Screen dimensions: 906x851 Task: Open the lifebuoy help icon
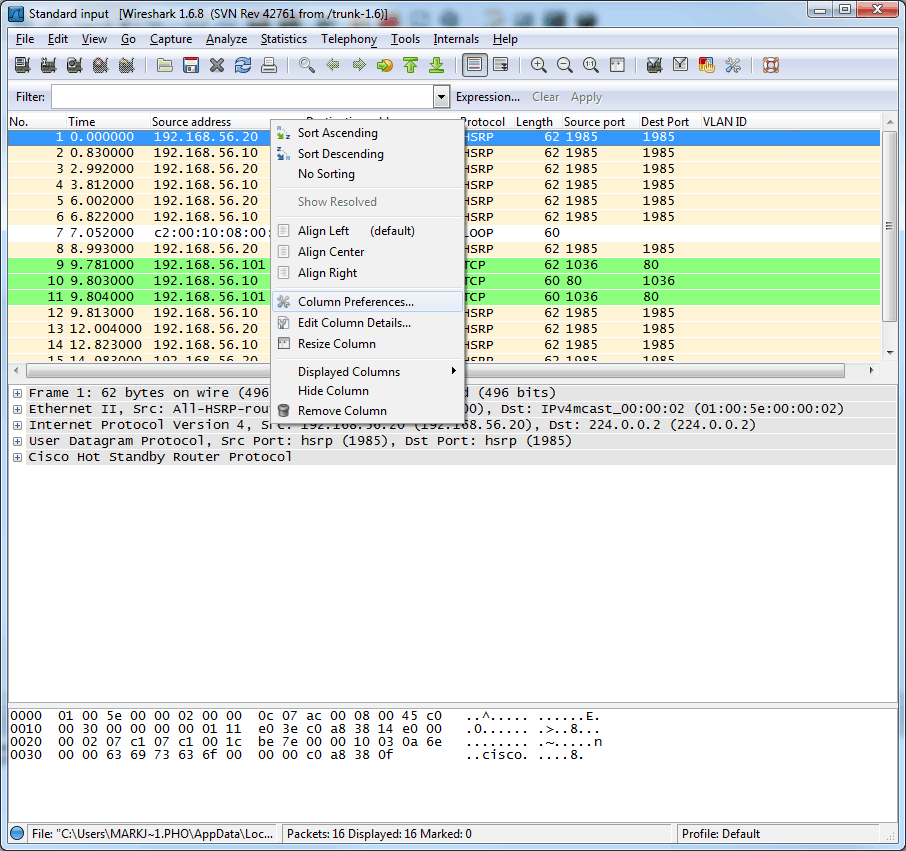(771, 65)
